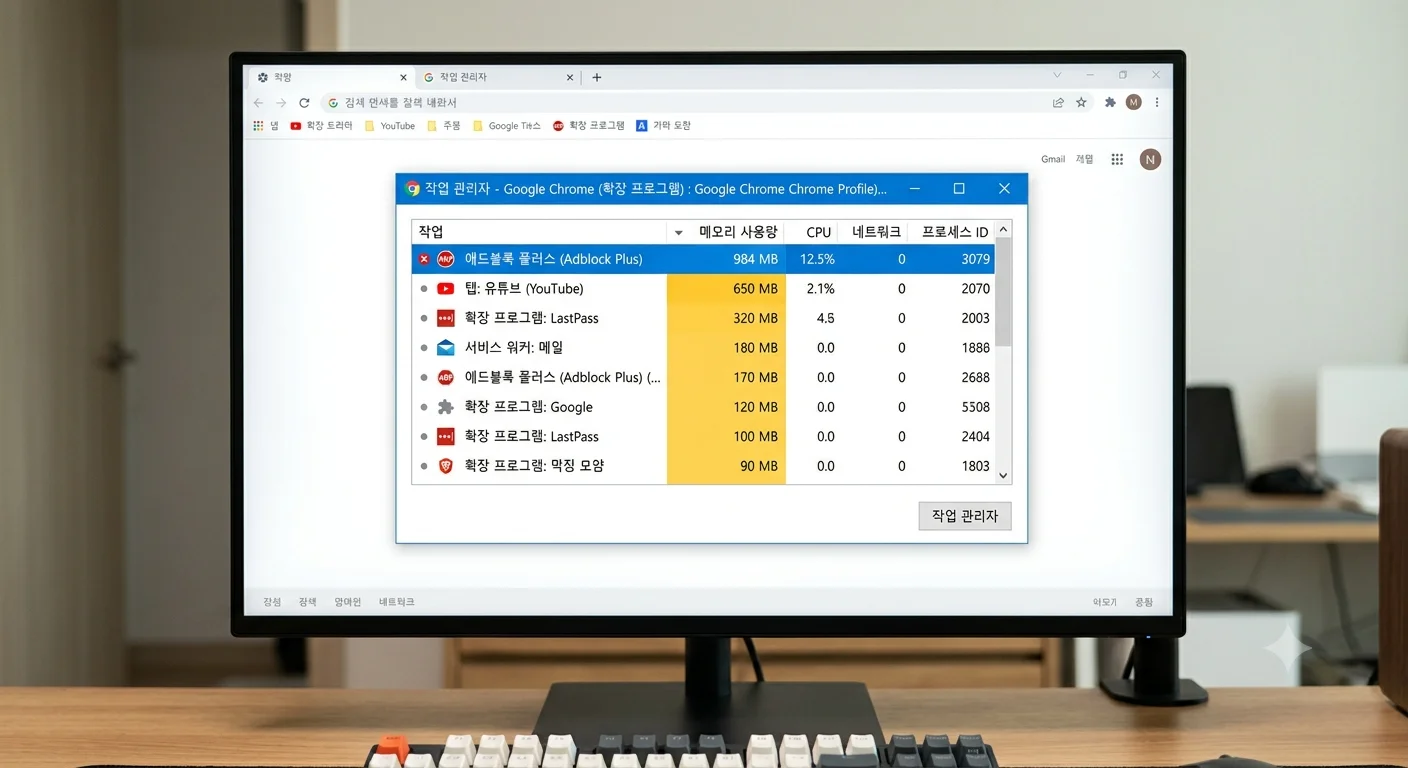
Task: Open the Google bookmark folder
Action: [506, 126]
